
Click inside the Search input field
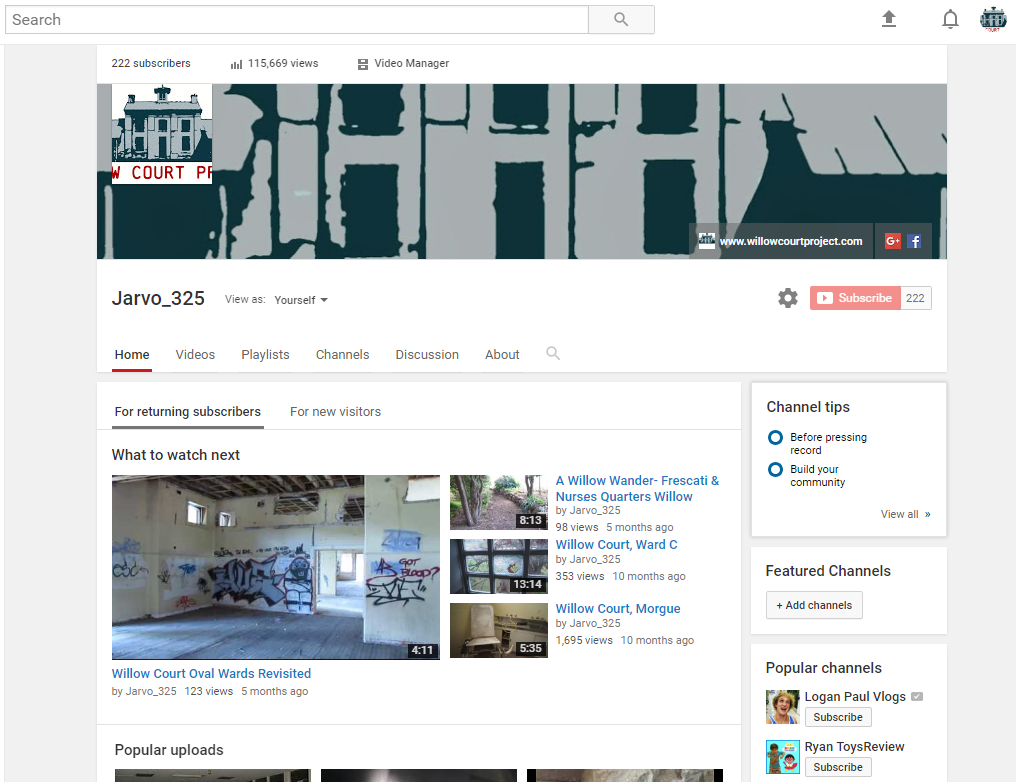pos(297,19)
